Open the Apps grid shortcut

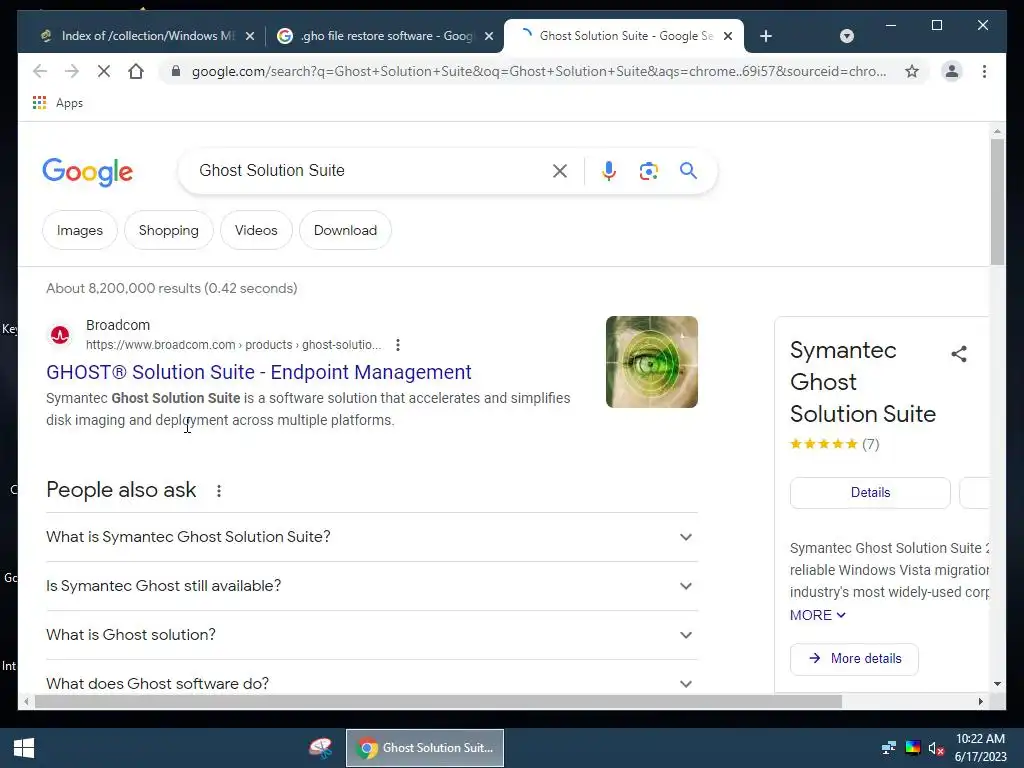pyautogui.click(x=58, y=103)
